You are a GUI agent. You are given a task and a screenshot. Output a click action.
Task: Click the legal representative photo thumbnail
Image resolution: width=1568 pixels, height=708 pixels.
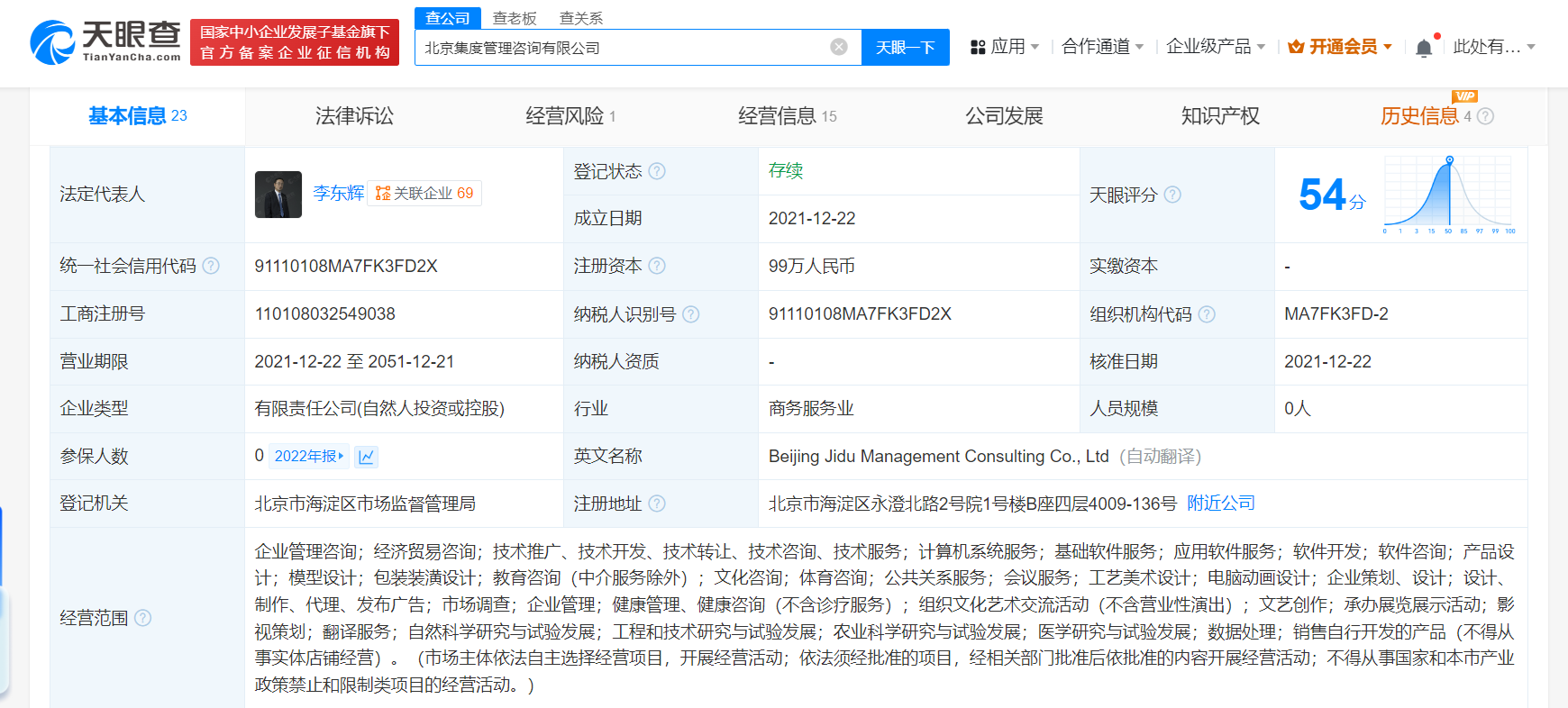click(278, 195)
